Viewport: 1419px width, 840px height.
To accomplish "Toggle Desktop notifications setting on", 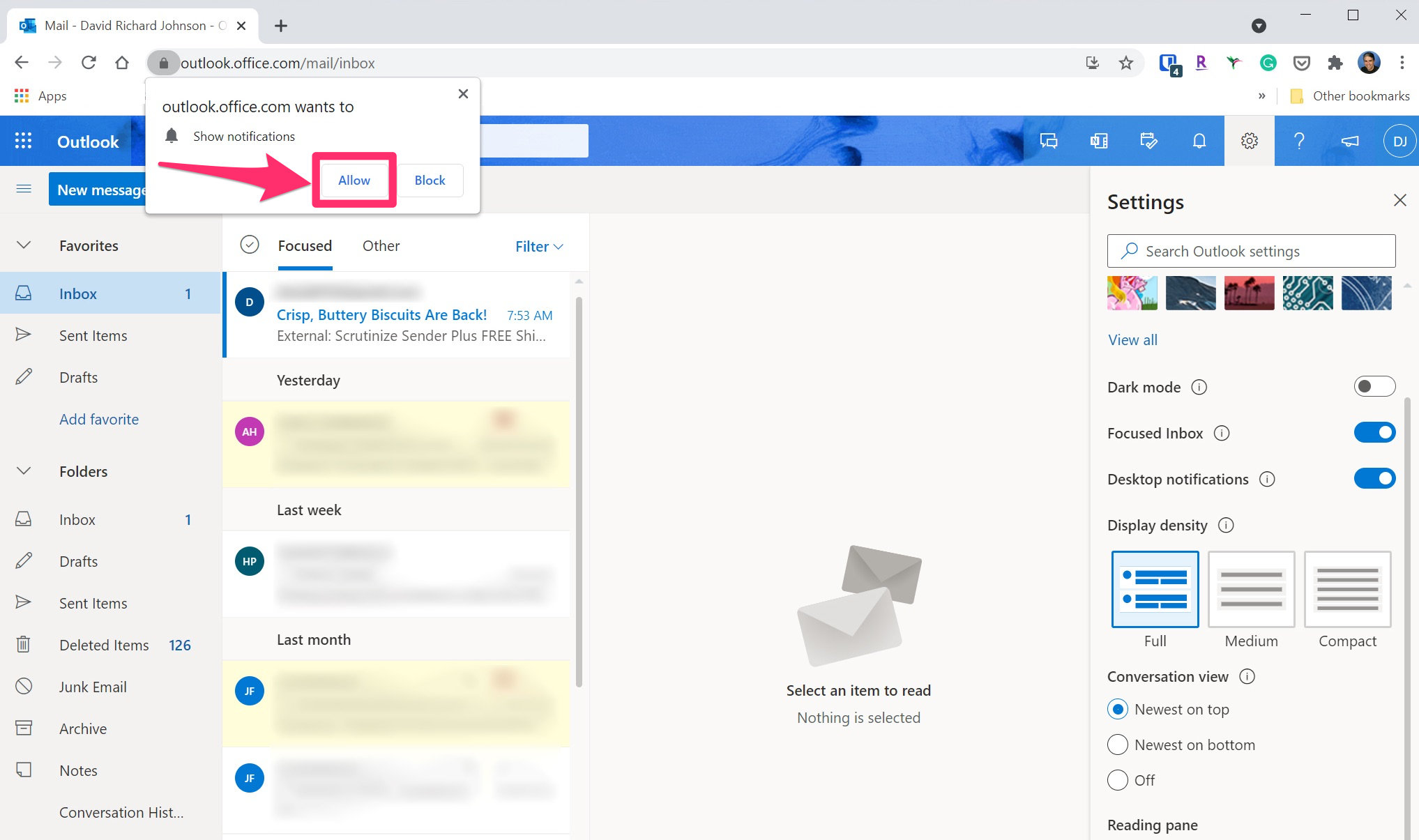I will (1375, 479).
